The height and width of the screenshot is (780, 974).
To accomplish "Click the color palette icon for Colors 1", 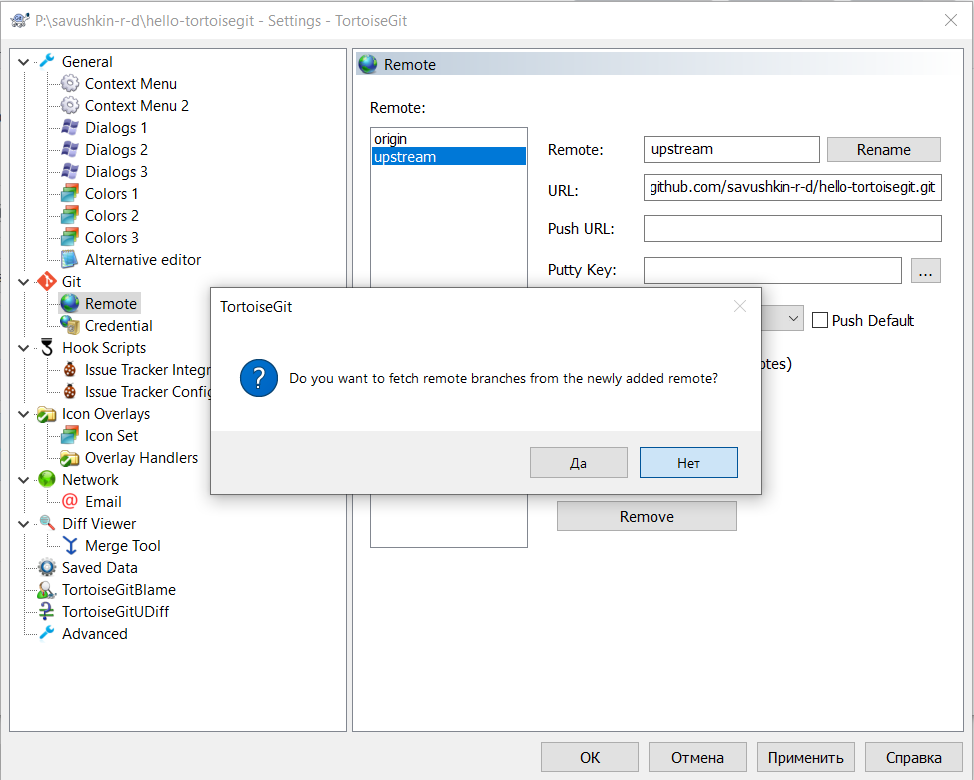I will coord(70,193).
